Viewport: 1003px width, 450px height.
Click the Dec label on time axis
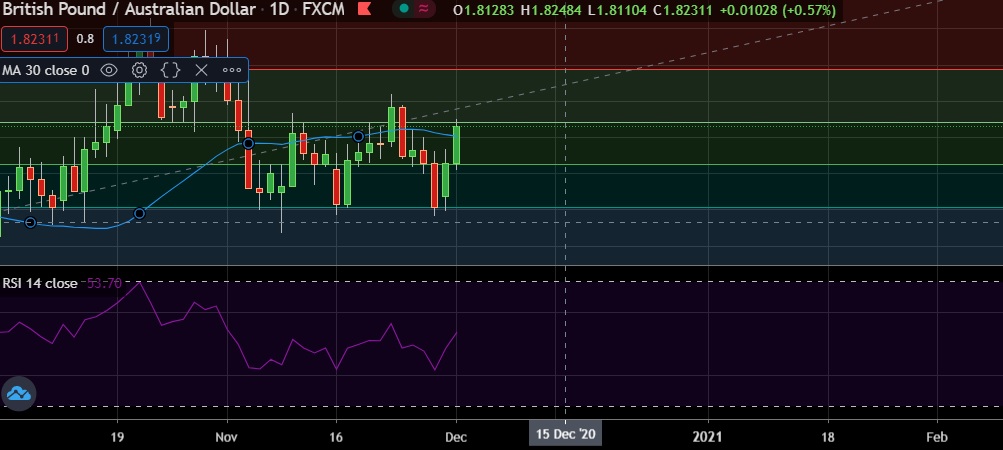pos(456,438)
